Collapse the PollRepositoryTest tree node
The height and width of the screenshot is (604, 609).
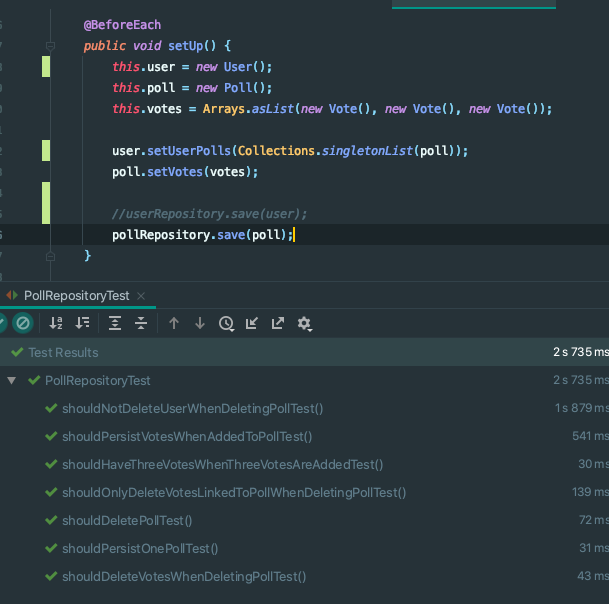(x=12, y=380)
